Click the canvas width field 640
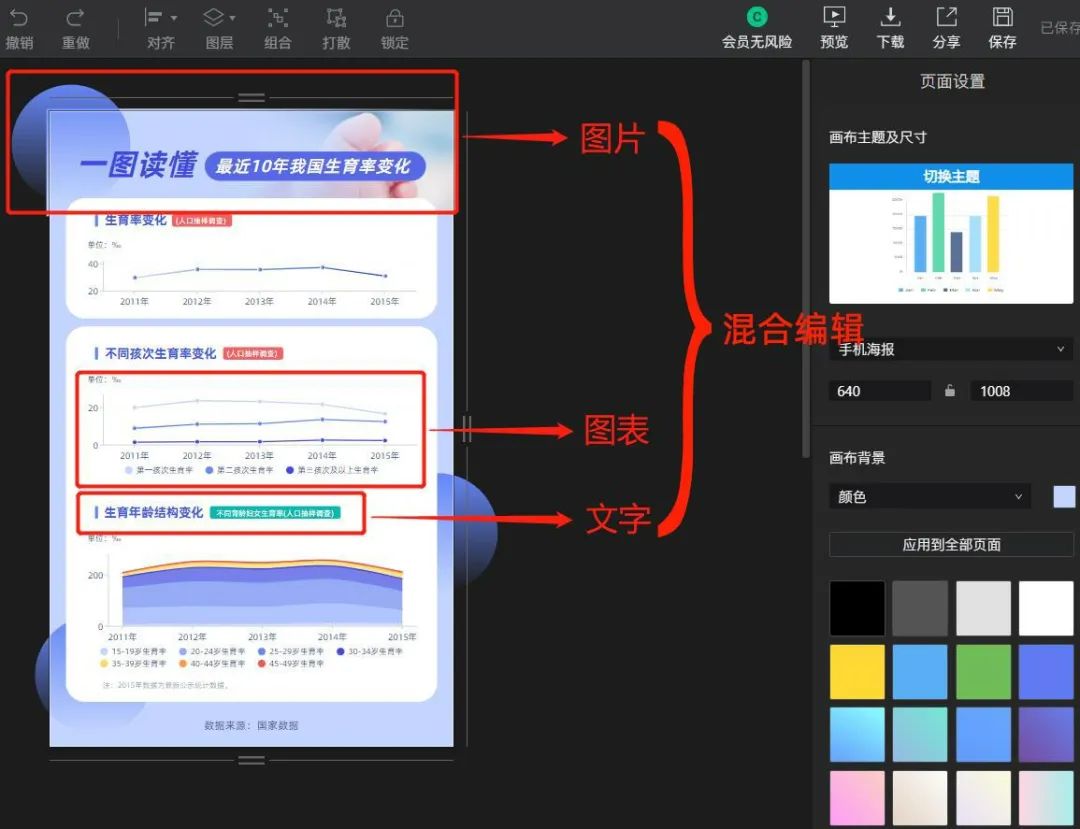 pos(880,391)
